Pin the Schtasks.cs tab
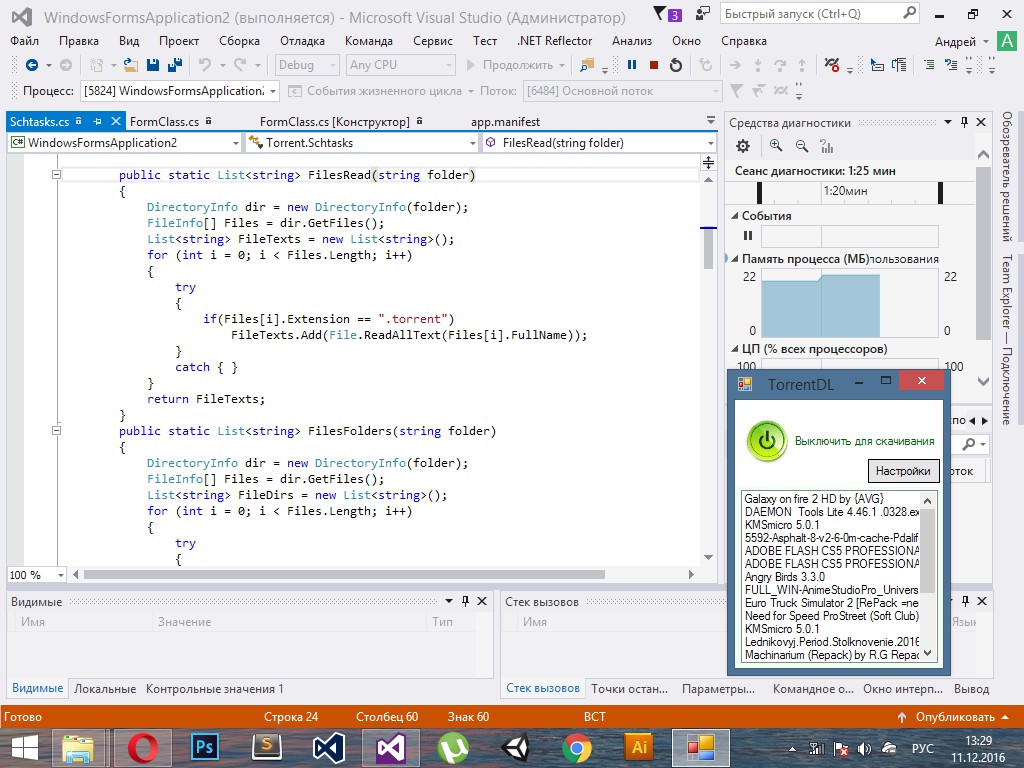The image size is (1024, 768). [97, 121]
